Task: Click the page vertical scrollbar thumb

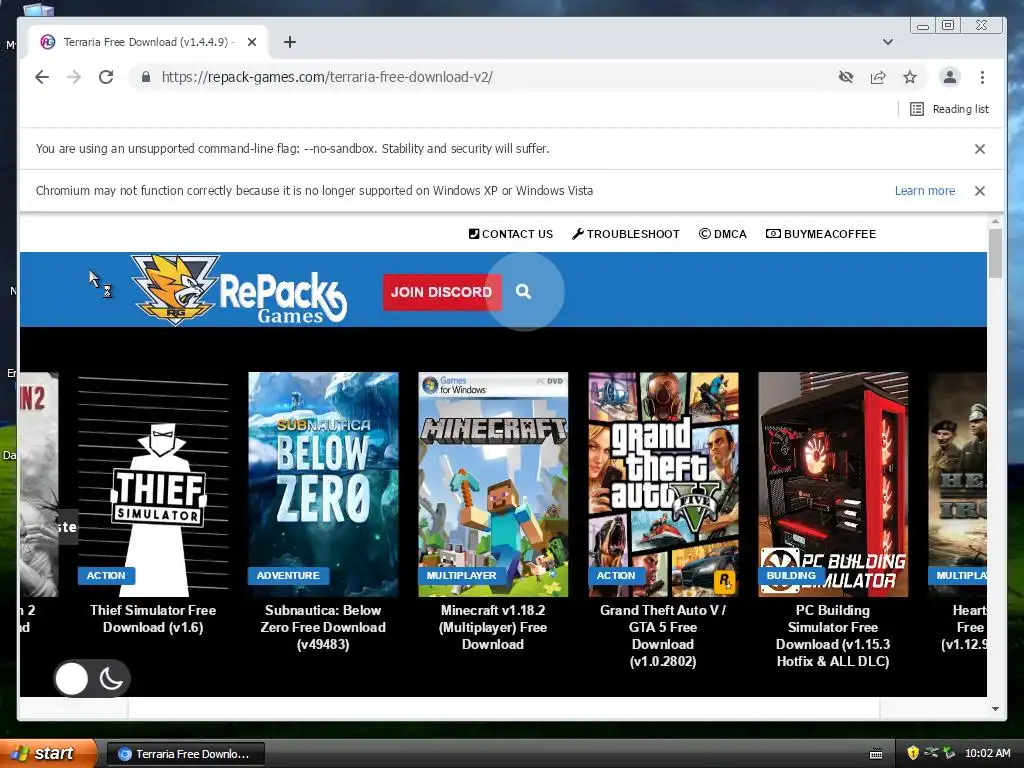Action: pyautogui.click(x=995, y=253)
